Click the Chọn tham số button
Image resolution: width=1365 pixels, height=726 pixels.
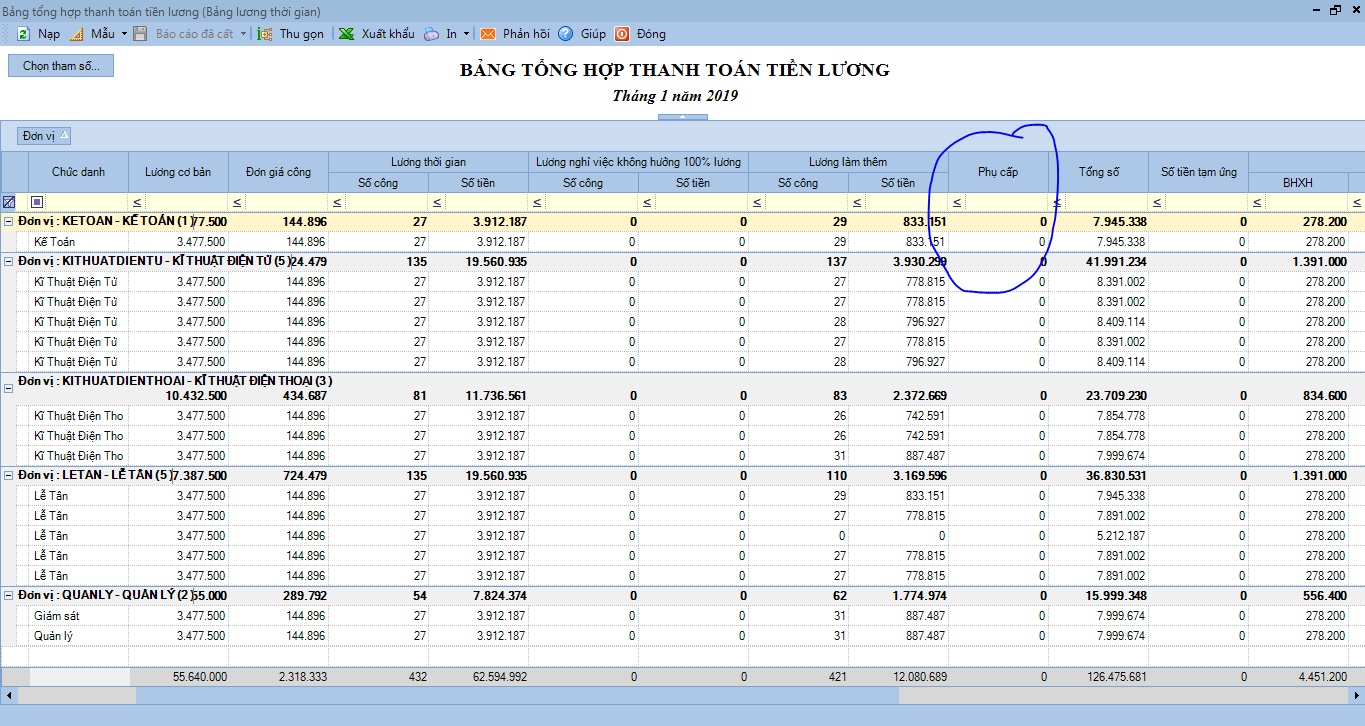[x=62, y=66]
